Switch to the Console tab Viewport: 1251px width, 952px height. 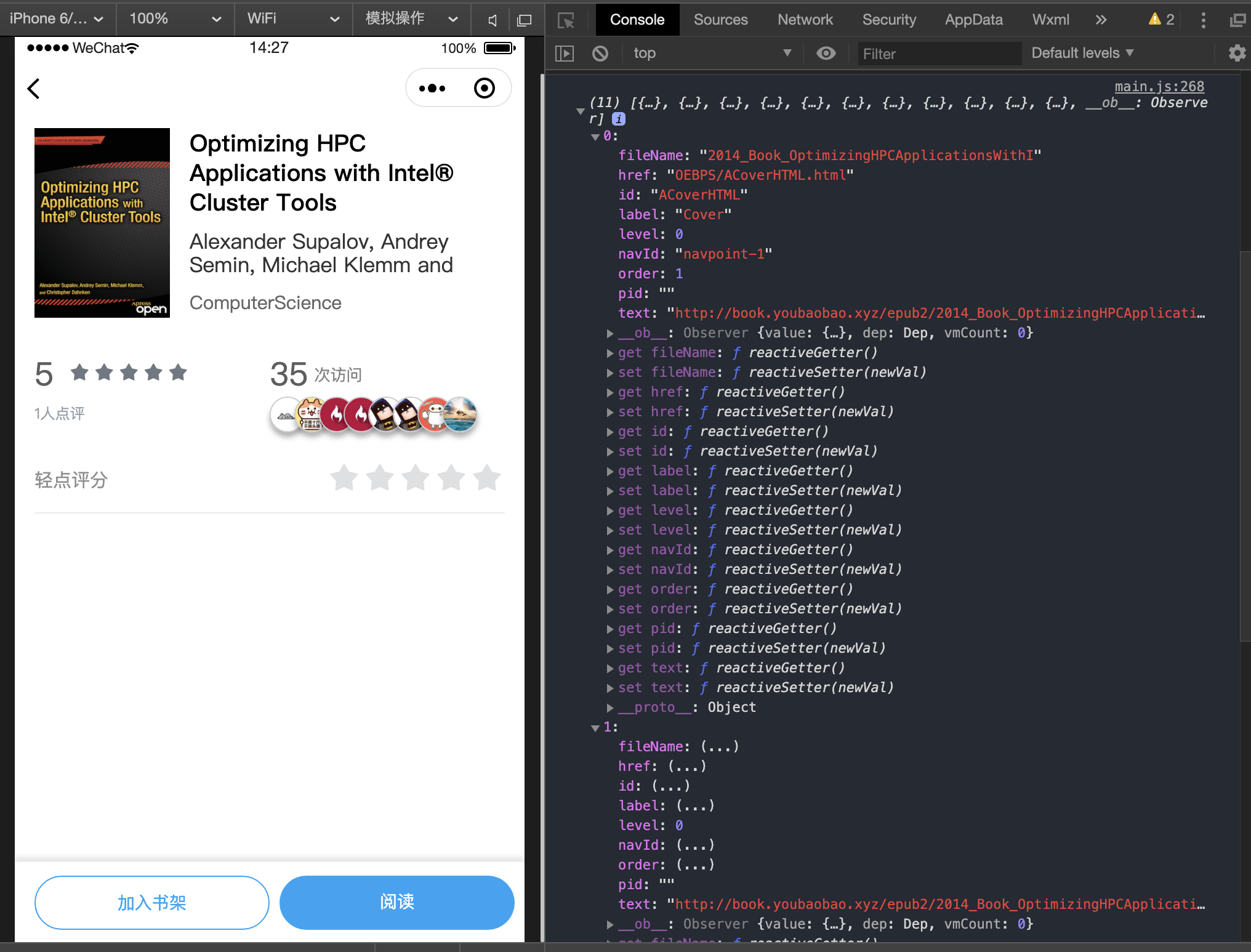pyautogui.click(x=637, y=20)
